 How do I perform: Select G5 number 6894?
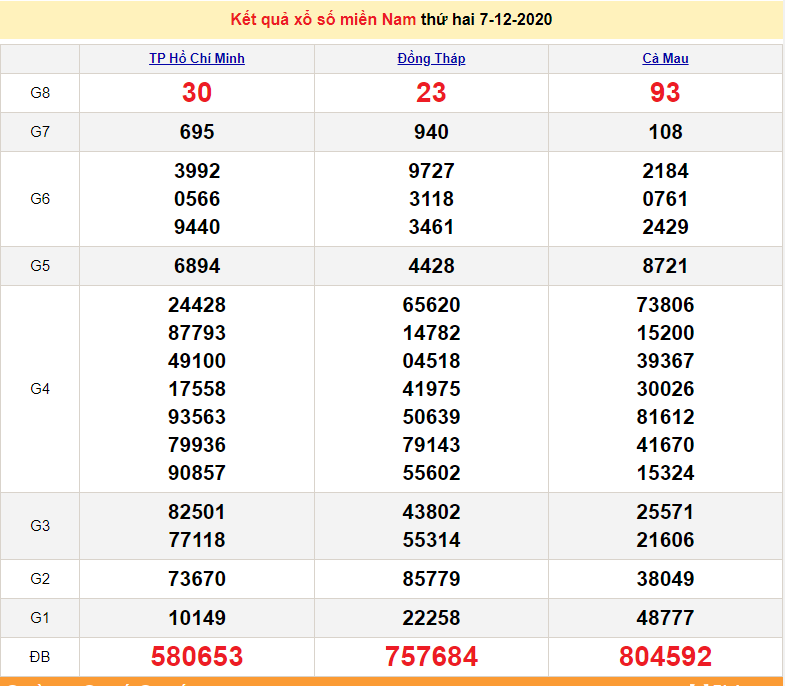[197, 266]
